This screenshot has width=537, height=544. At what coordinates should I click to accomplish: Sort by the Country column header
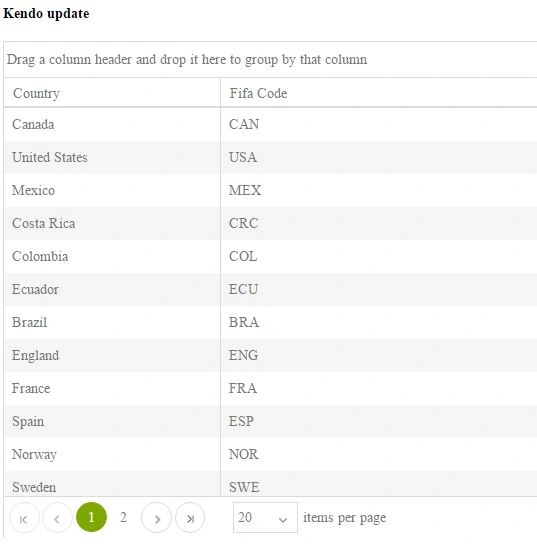coord(112,93)
